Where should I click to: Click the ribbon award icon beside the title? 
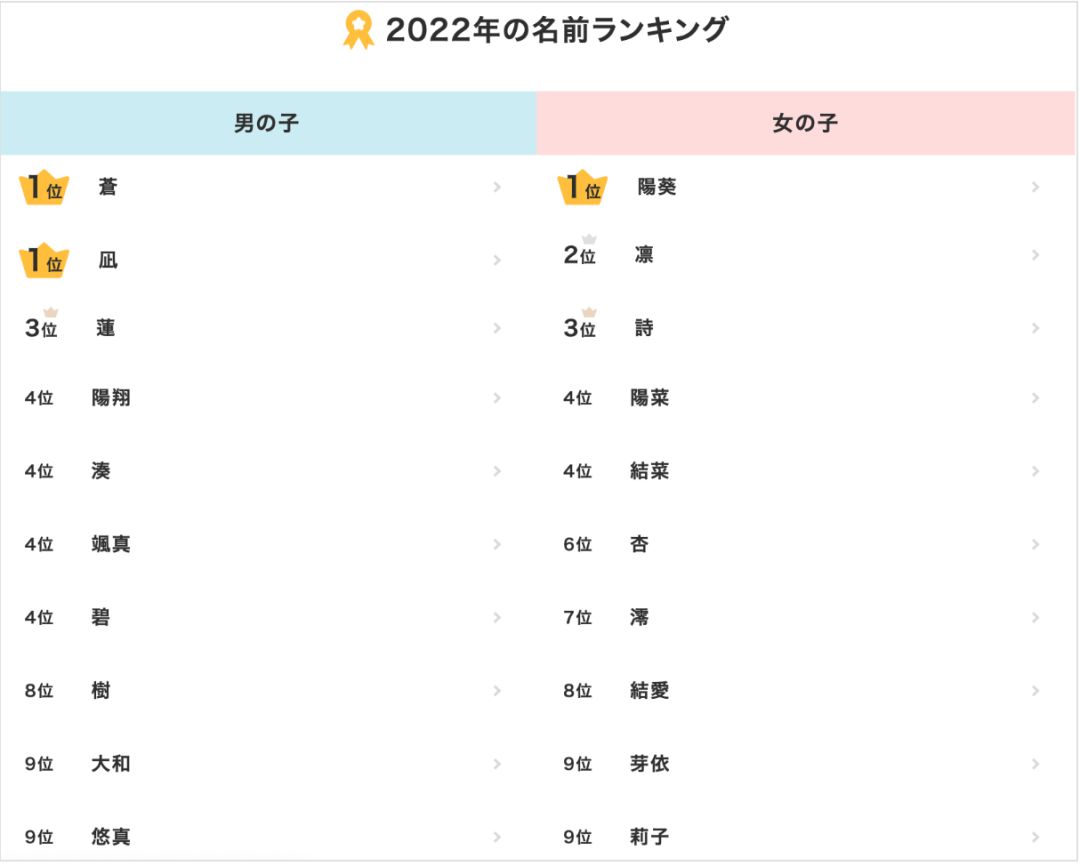(x=358, y=30)
